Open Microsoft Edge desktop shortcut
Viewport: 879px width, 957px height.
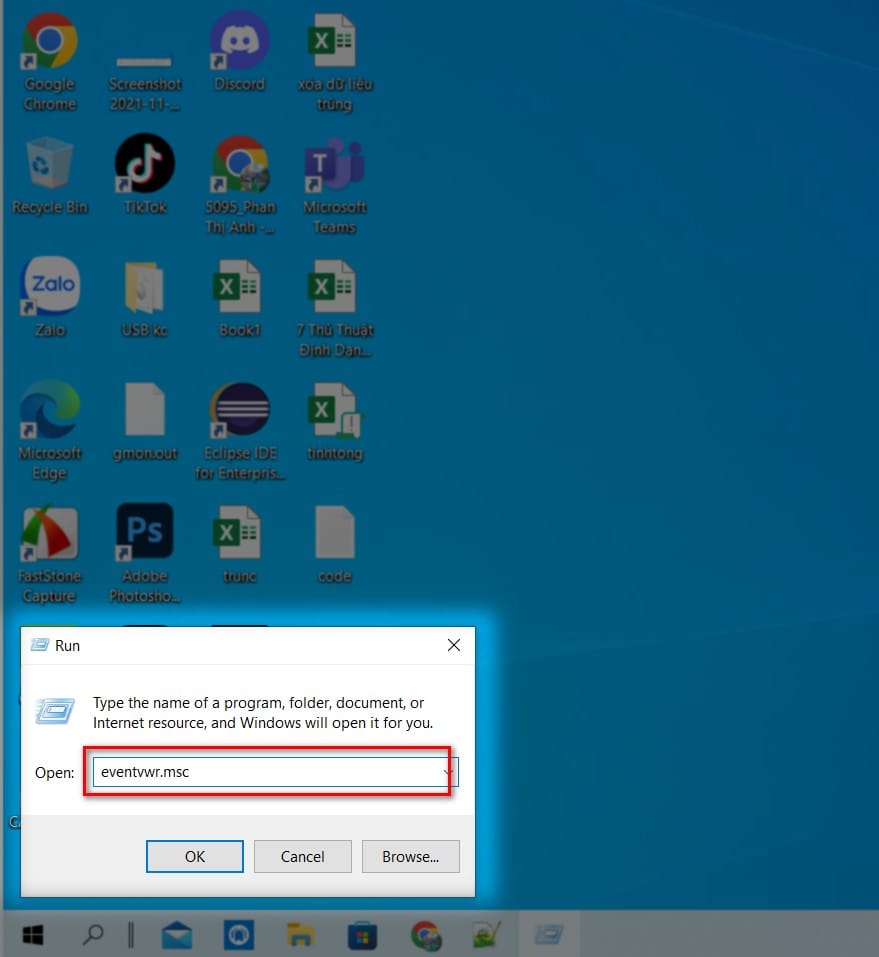coord(50,430)
